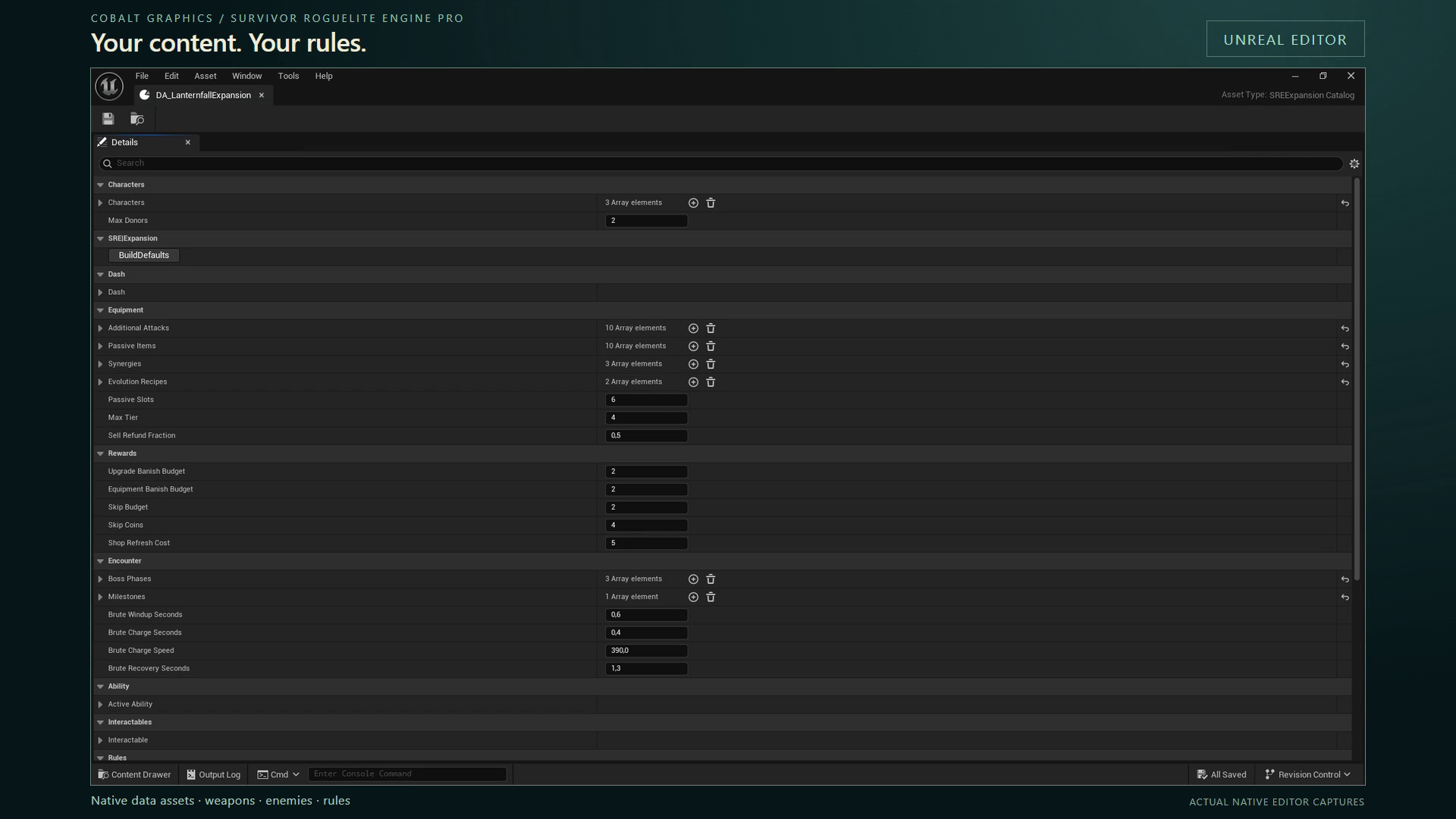Open the File menu
This screenshot has width=1456, height=819.
tap(142, 76)
